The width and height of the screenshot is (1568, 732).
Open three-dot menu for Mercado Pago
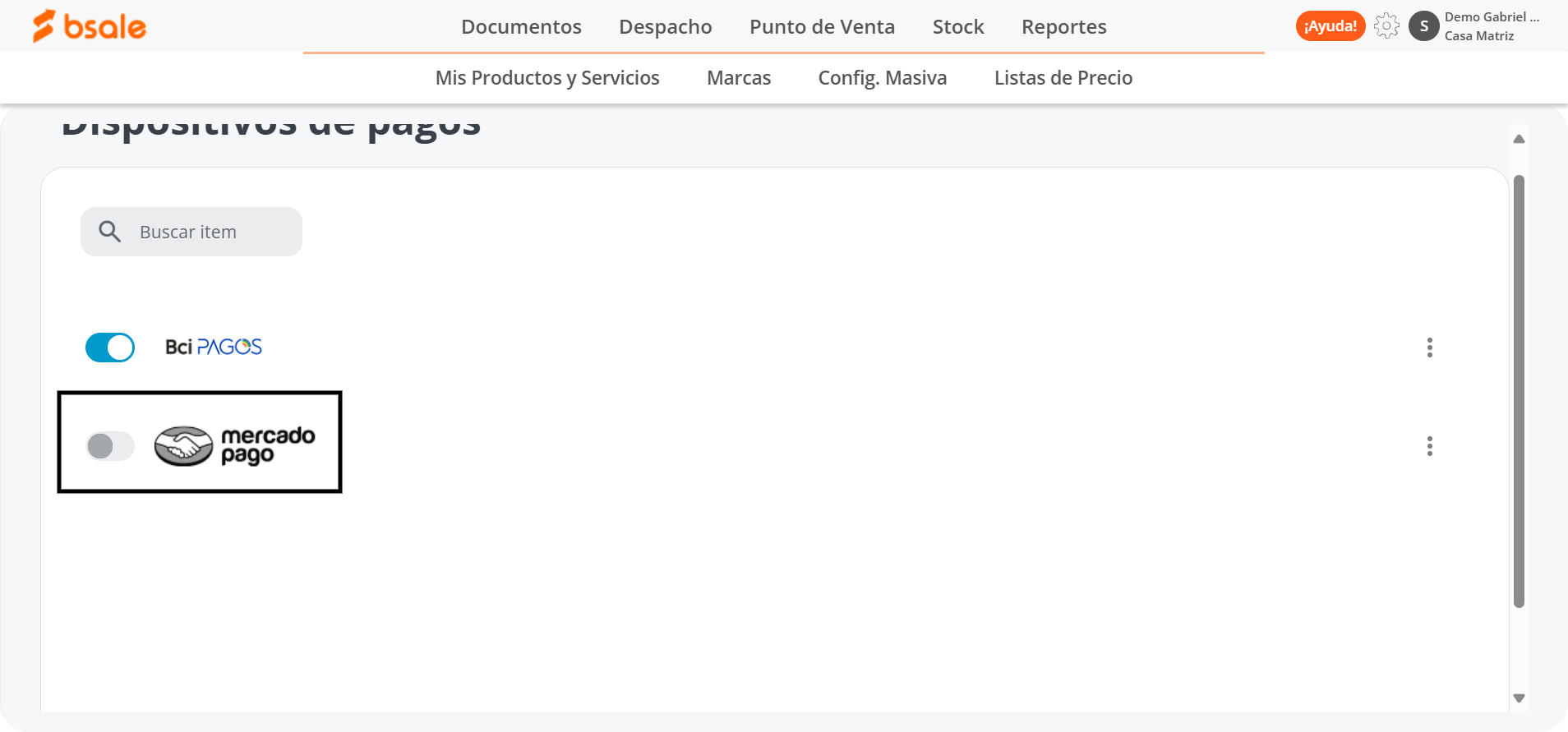[1430, 446]
